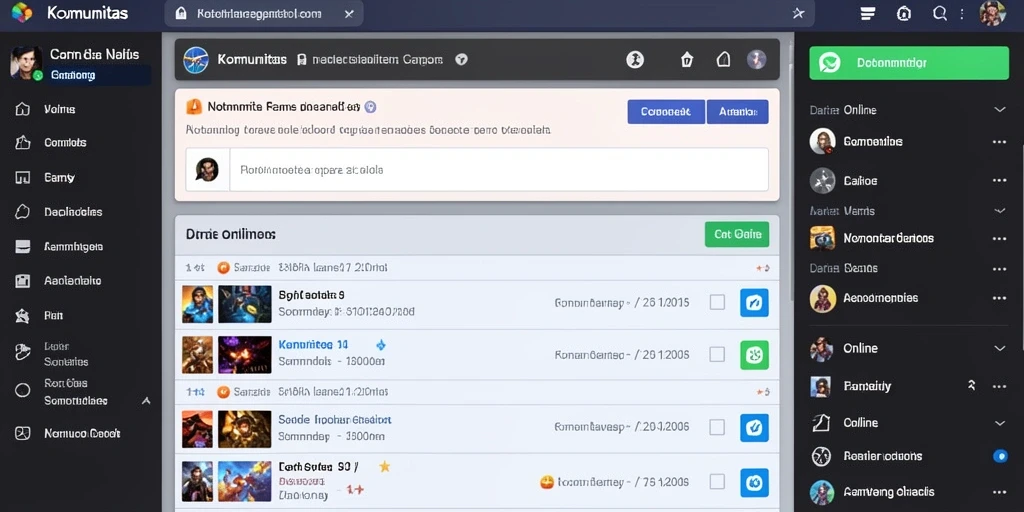This screenshot has height=512, width=1024.
Task: Open the small avatar in Komunitas header
Action: click(756, 60)
